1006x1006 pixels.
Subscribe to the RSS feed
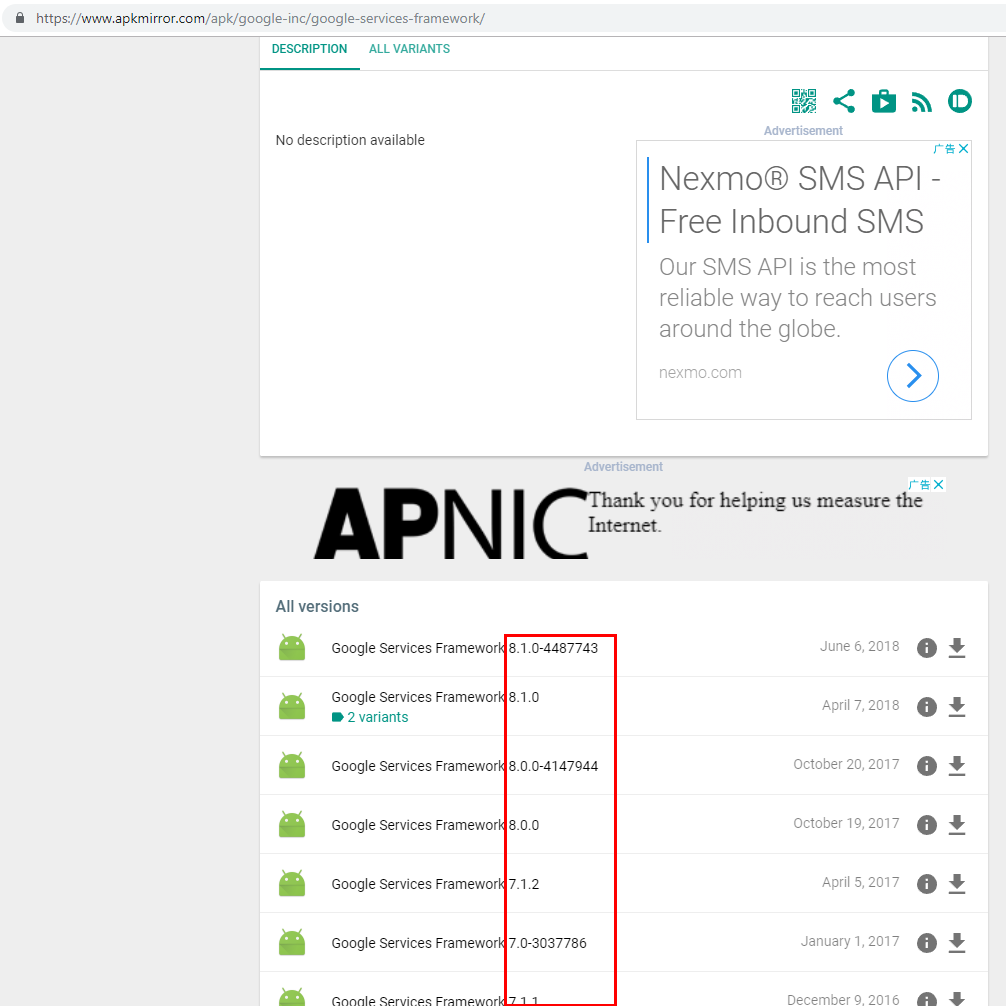coord(921,100)
